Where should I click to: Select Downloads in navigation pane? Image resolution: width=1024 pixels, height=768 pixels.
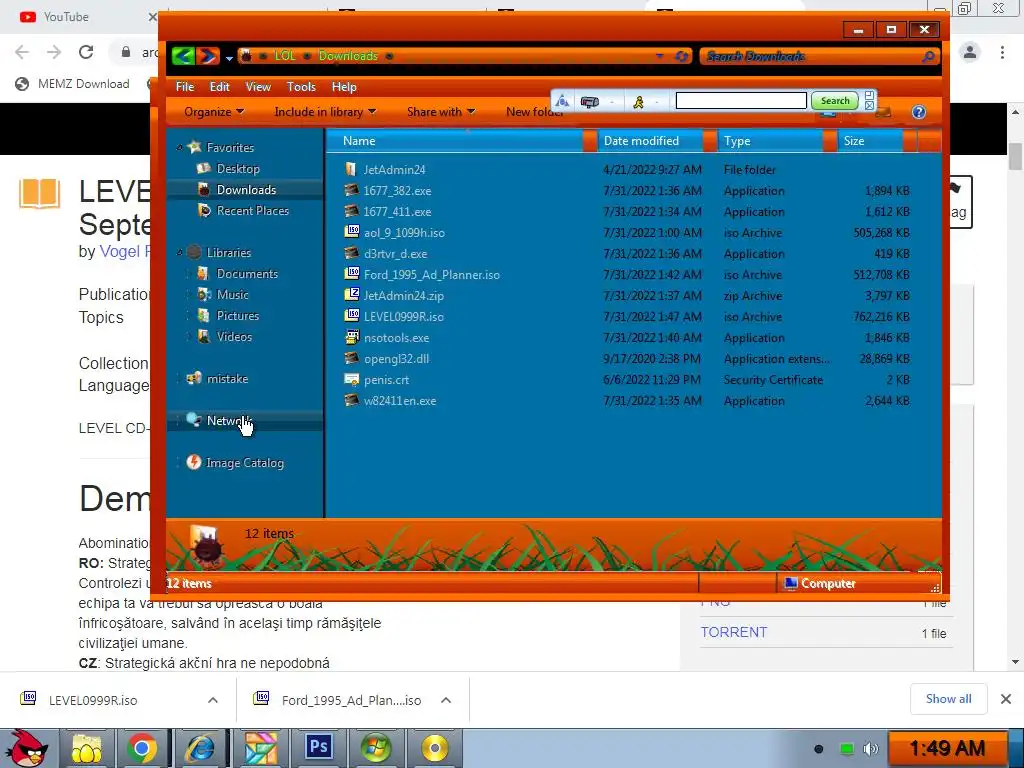point(246,189)
